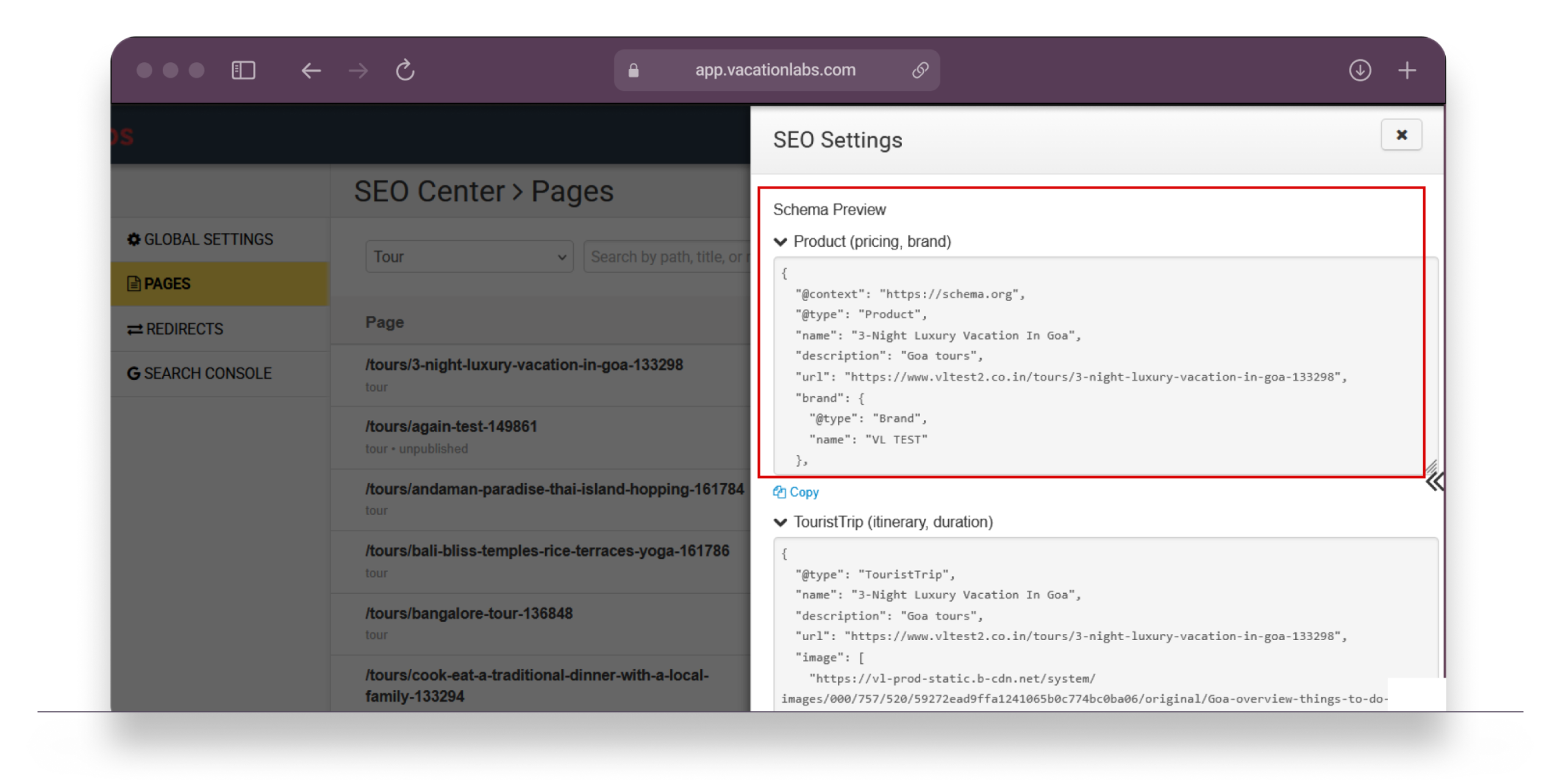
Task: Click the Copy link below Product schema
Action: (x=796, y=492)
